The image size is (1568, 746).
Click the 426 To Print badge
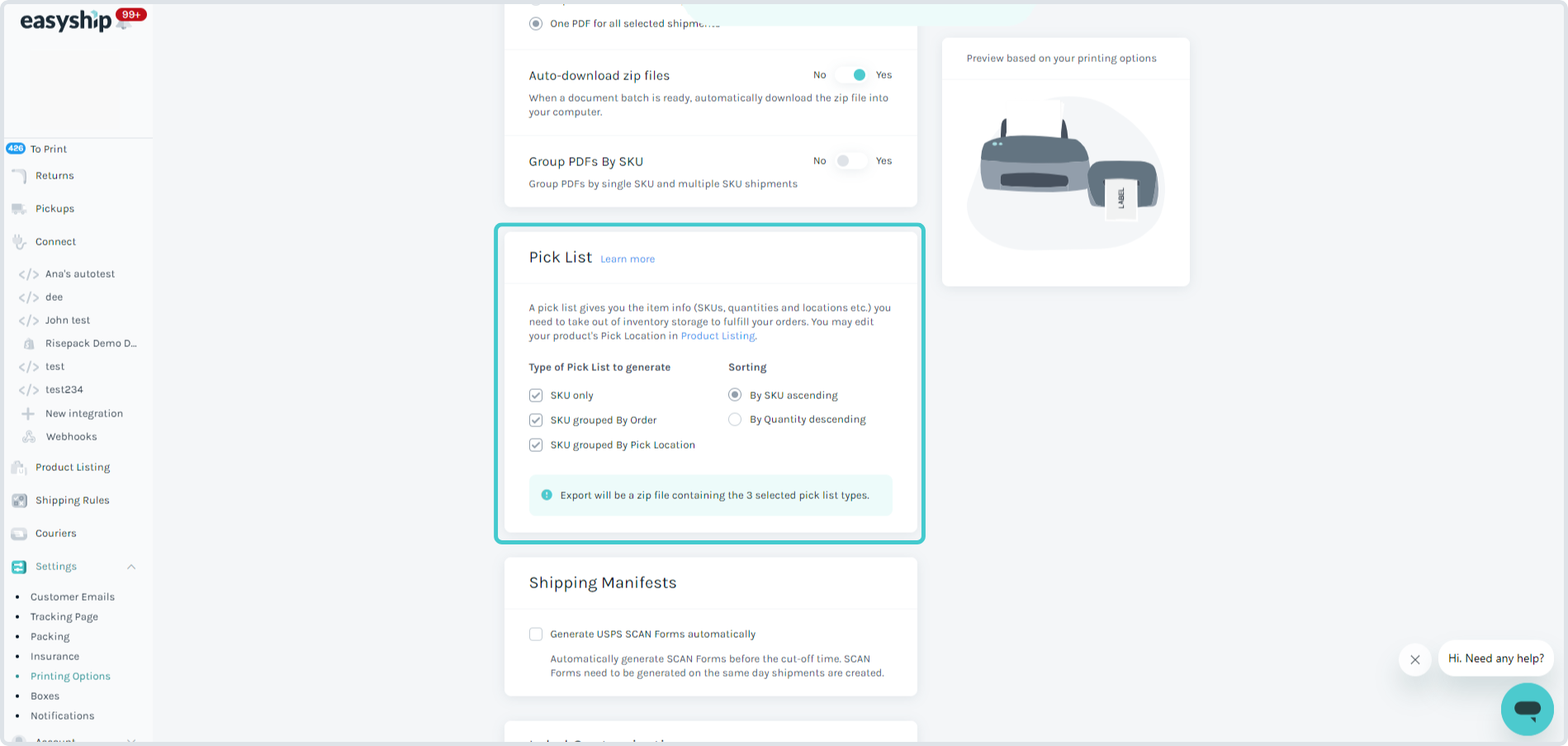(16, 149)
